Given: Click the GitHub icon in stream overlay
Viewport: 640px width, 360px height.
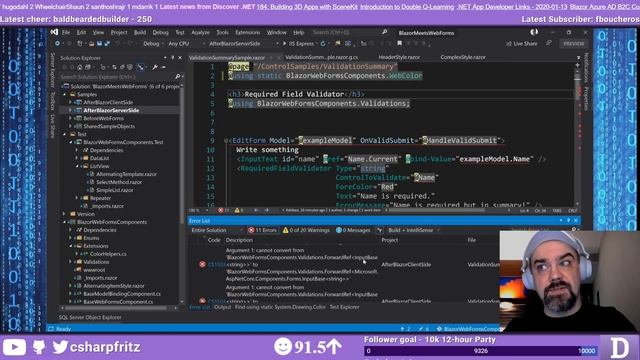Looking at the screenshot, I should point(39,347).
